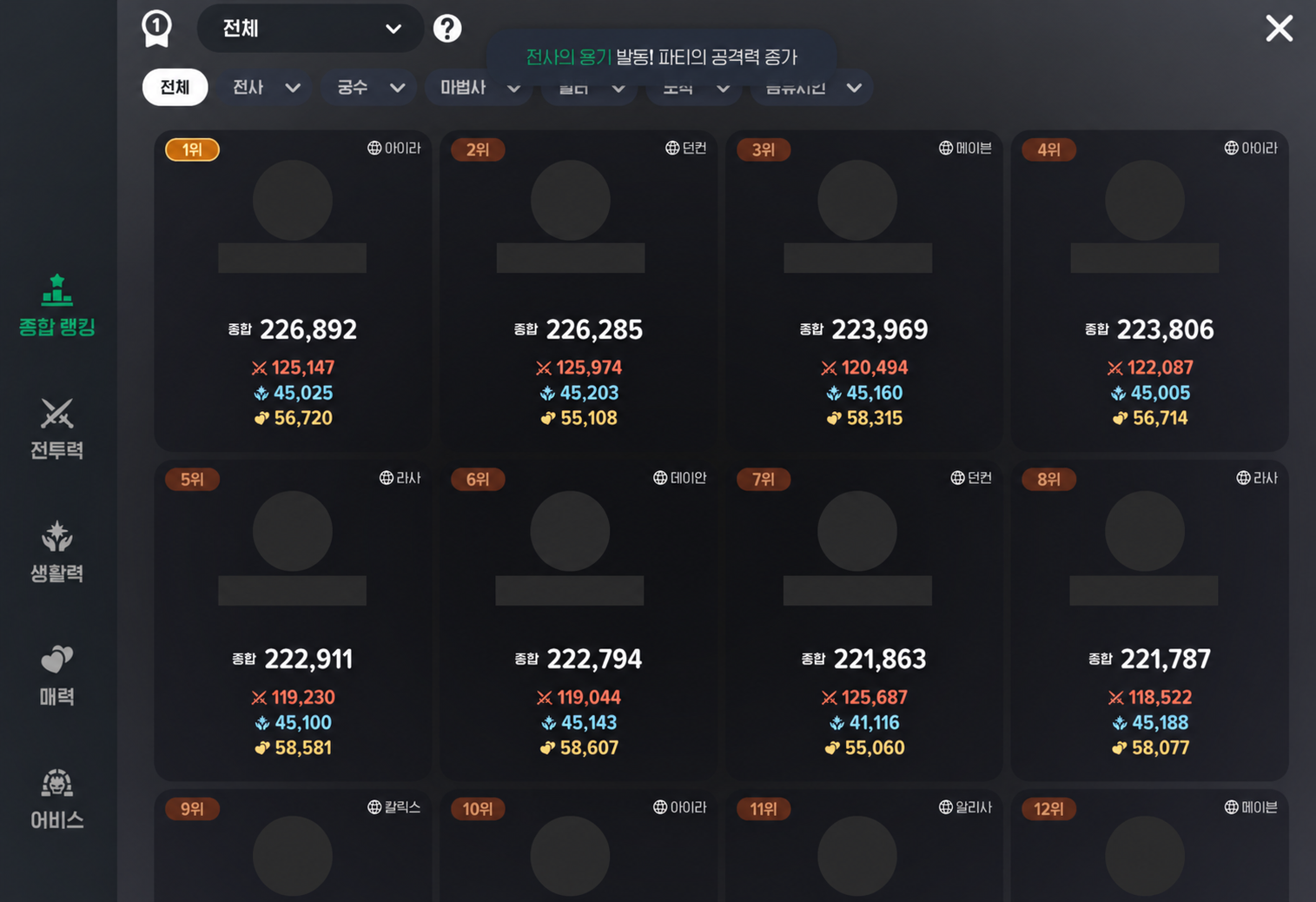The image size is (1316, 902).
Task: Click the blue life icon beside 45,188
Action: pos(1120,723)
